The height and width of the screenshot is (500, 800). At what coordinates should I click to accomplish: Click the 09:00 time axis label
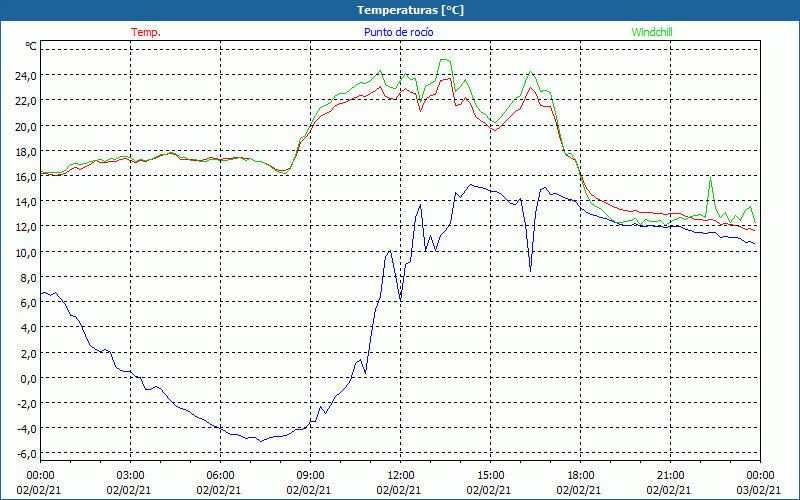tap(310, 475)
